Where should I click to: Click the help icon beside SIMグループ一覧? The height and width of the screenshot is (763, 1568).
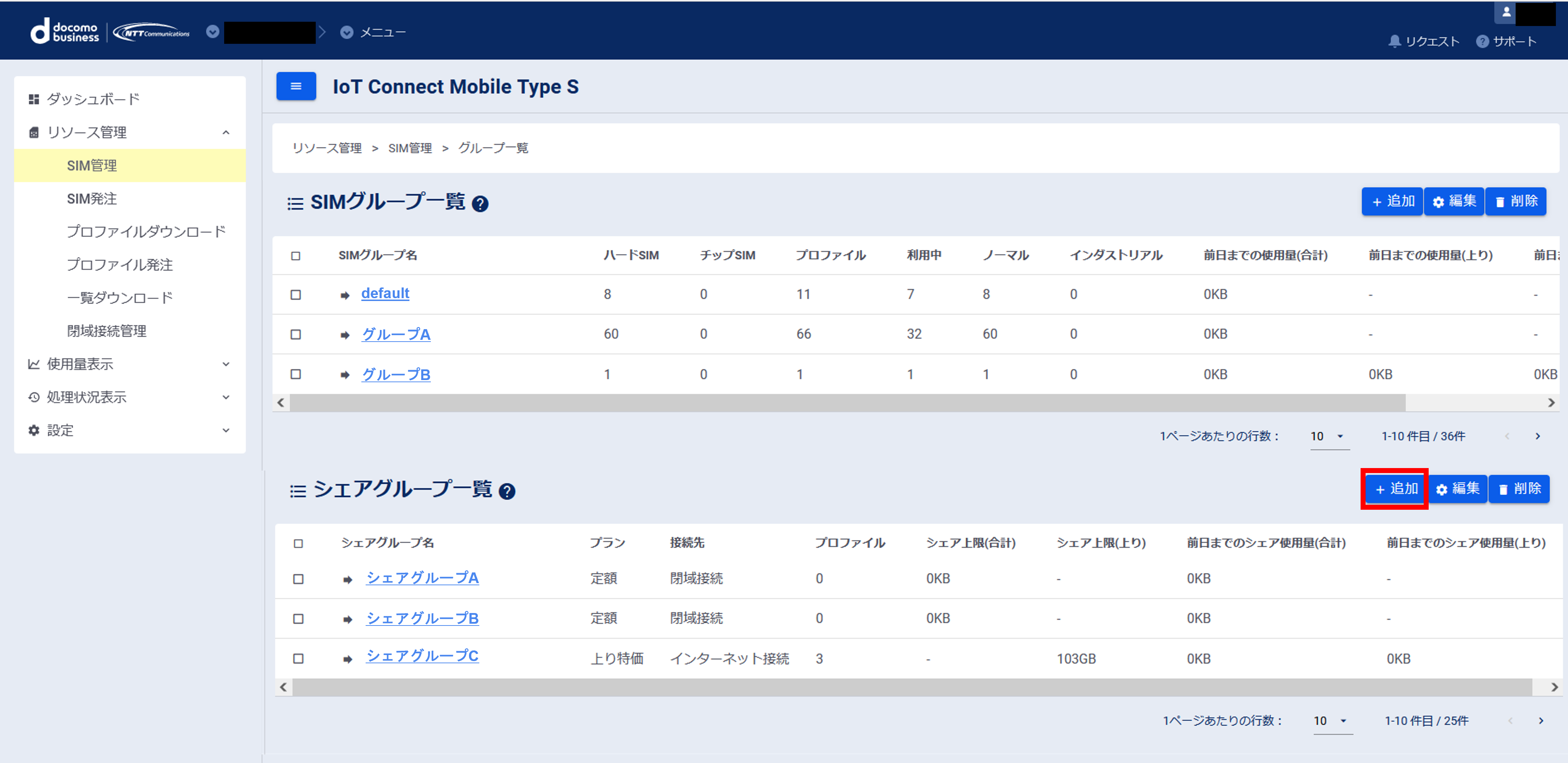(480, 204)
